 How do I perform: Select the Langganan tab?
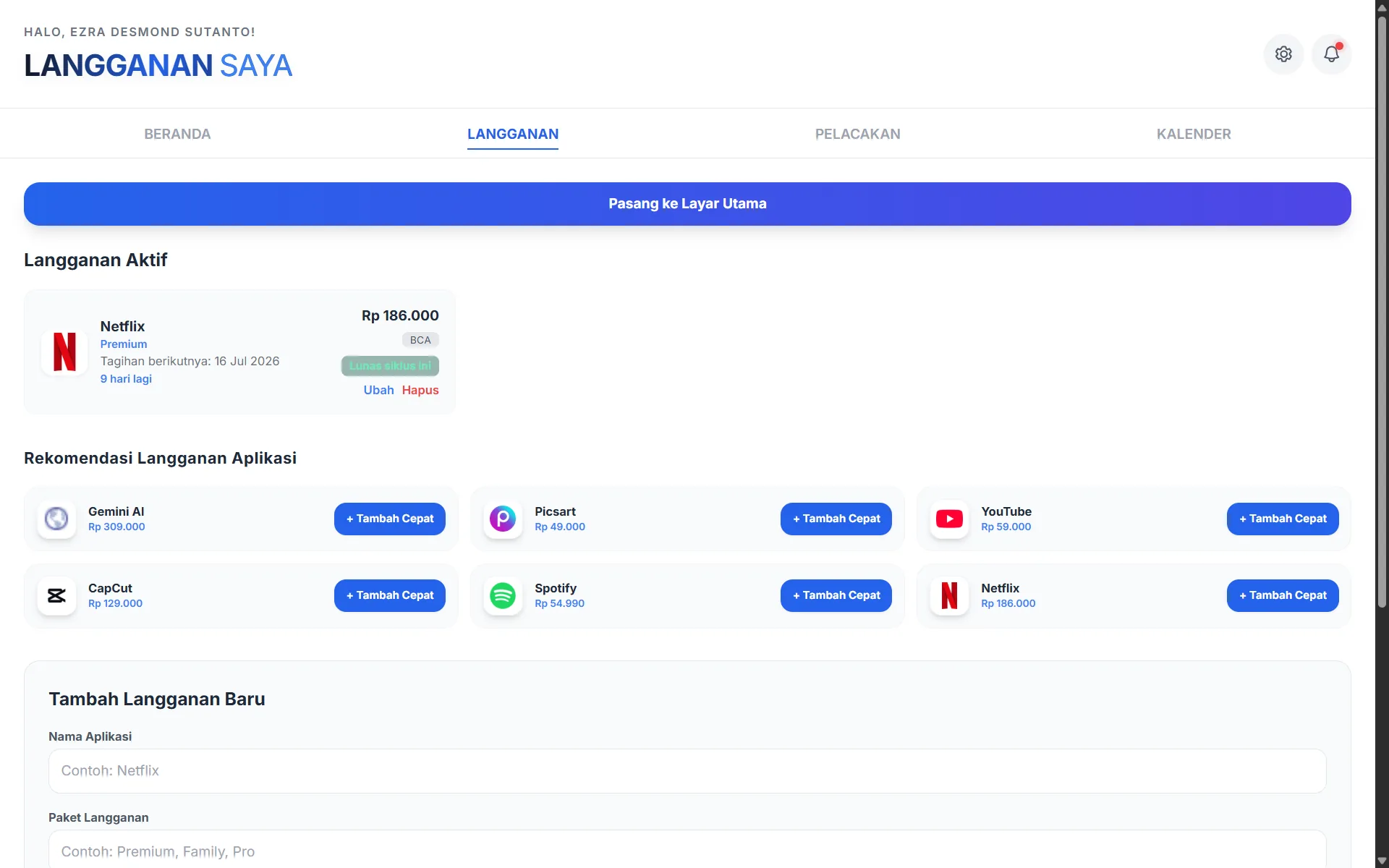point(513,134)
